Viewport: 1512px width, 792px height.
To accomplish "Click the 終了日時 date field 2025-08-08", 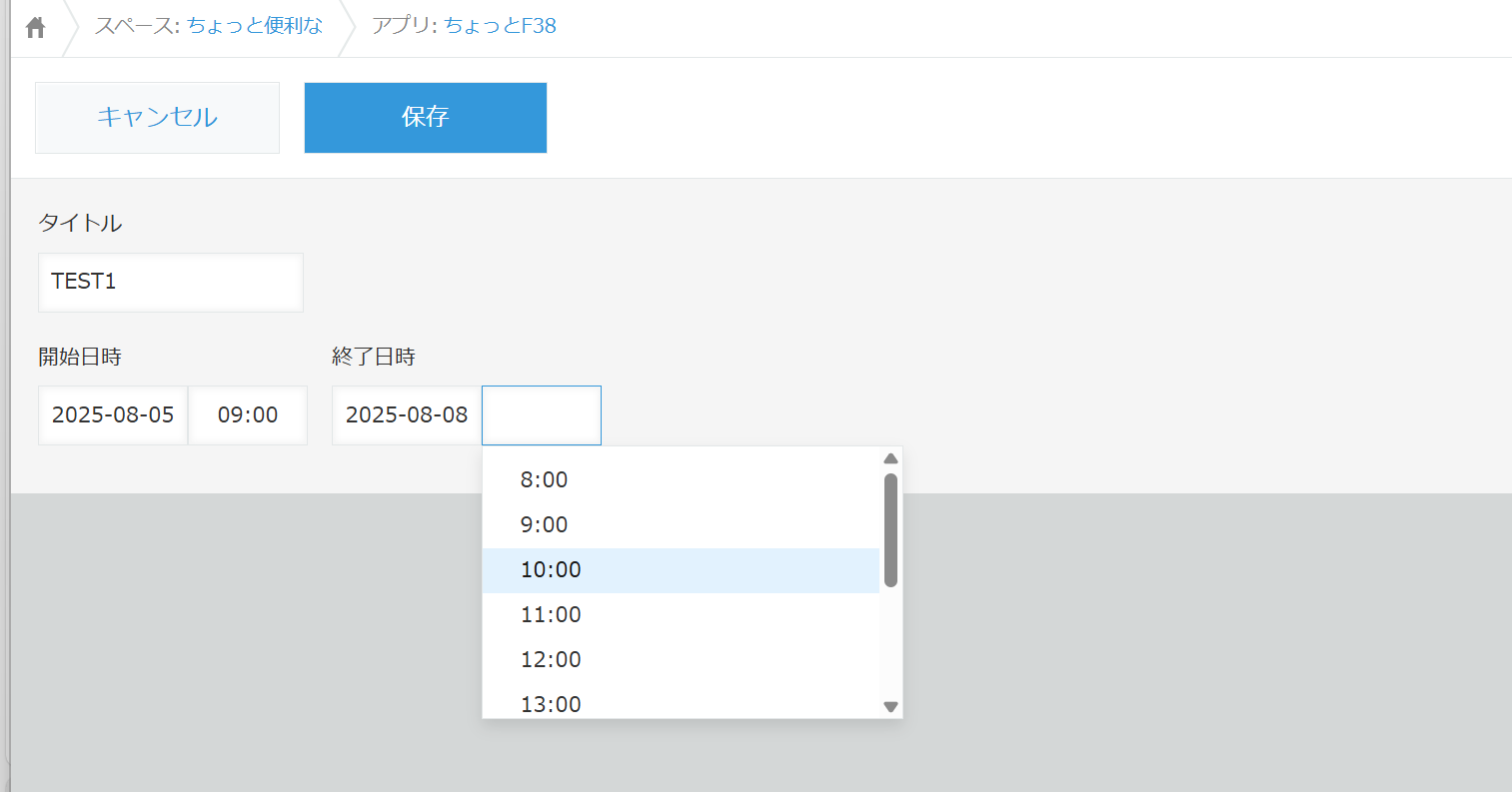I will point(407,415).
